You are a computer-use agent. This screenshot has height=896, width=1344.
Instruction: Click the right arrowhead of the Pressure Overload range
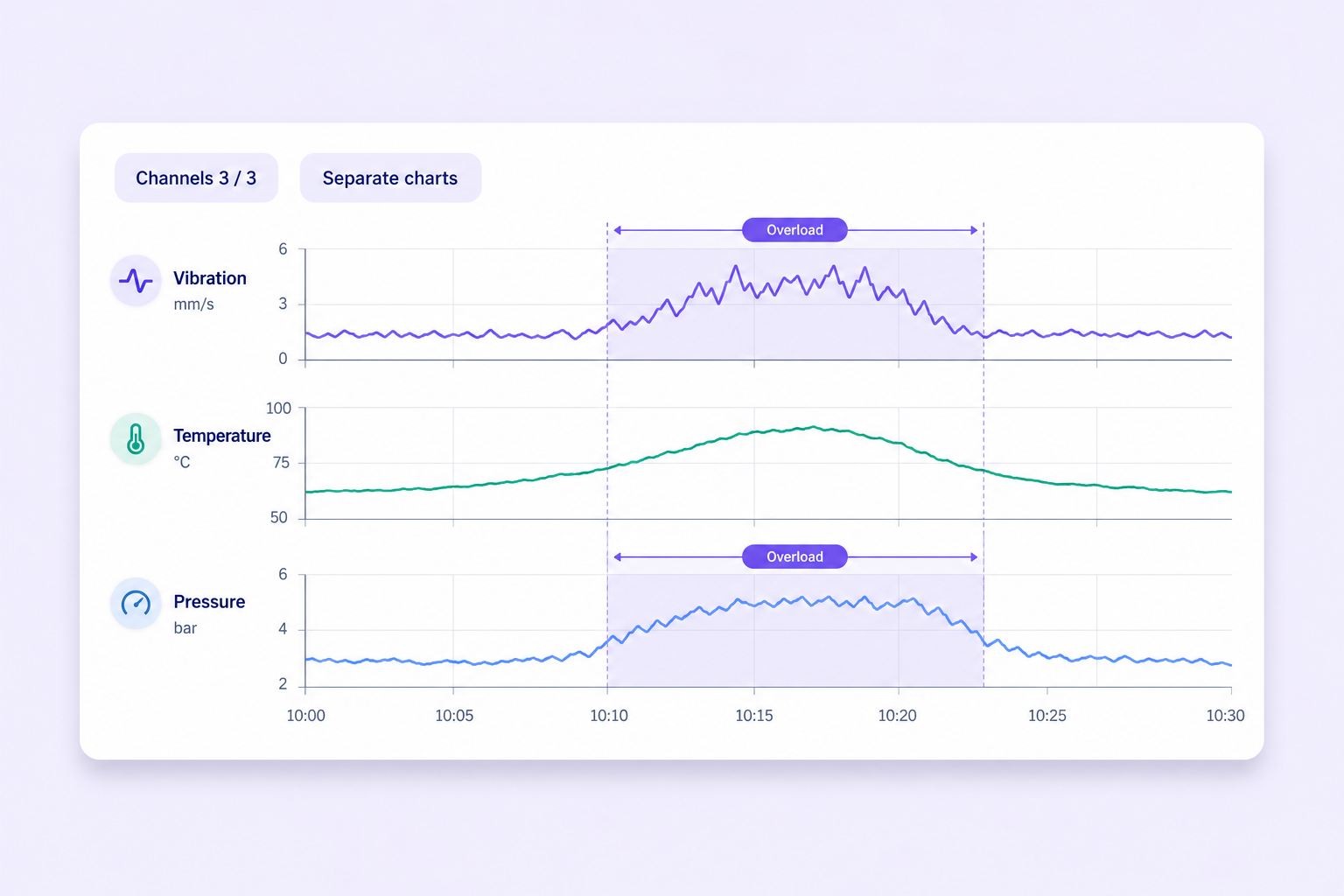tap(974, 556)
